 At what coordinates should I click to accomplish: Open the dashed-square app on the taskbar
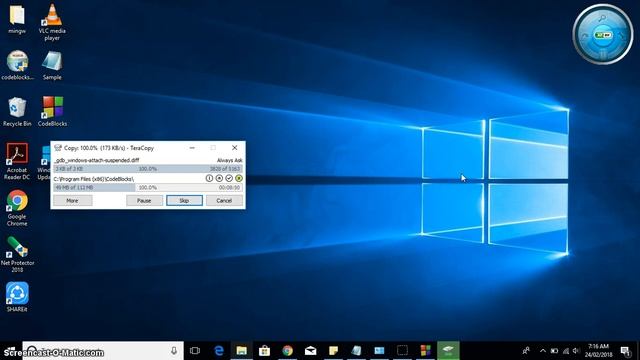point(402,351)
